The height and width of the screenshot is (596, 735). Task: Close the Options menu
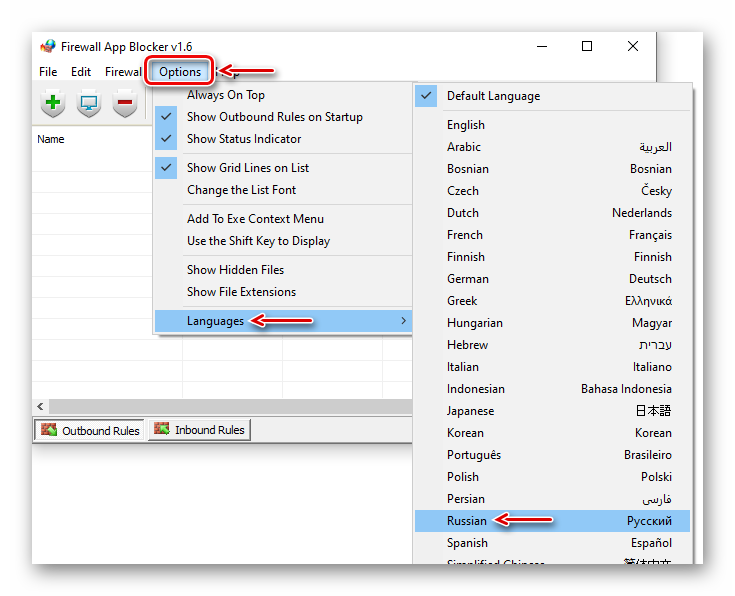(180, 72)
